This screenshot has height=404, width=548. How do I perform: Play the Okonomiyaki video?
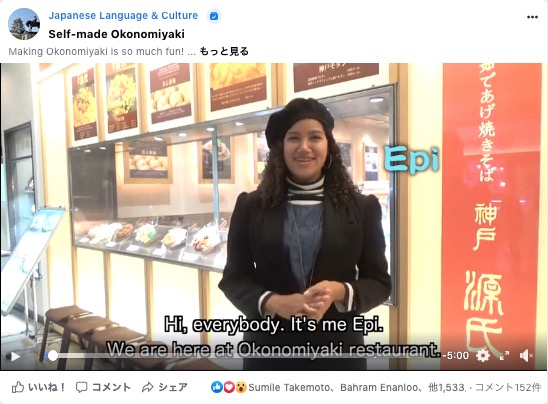(x=15, y=356)
